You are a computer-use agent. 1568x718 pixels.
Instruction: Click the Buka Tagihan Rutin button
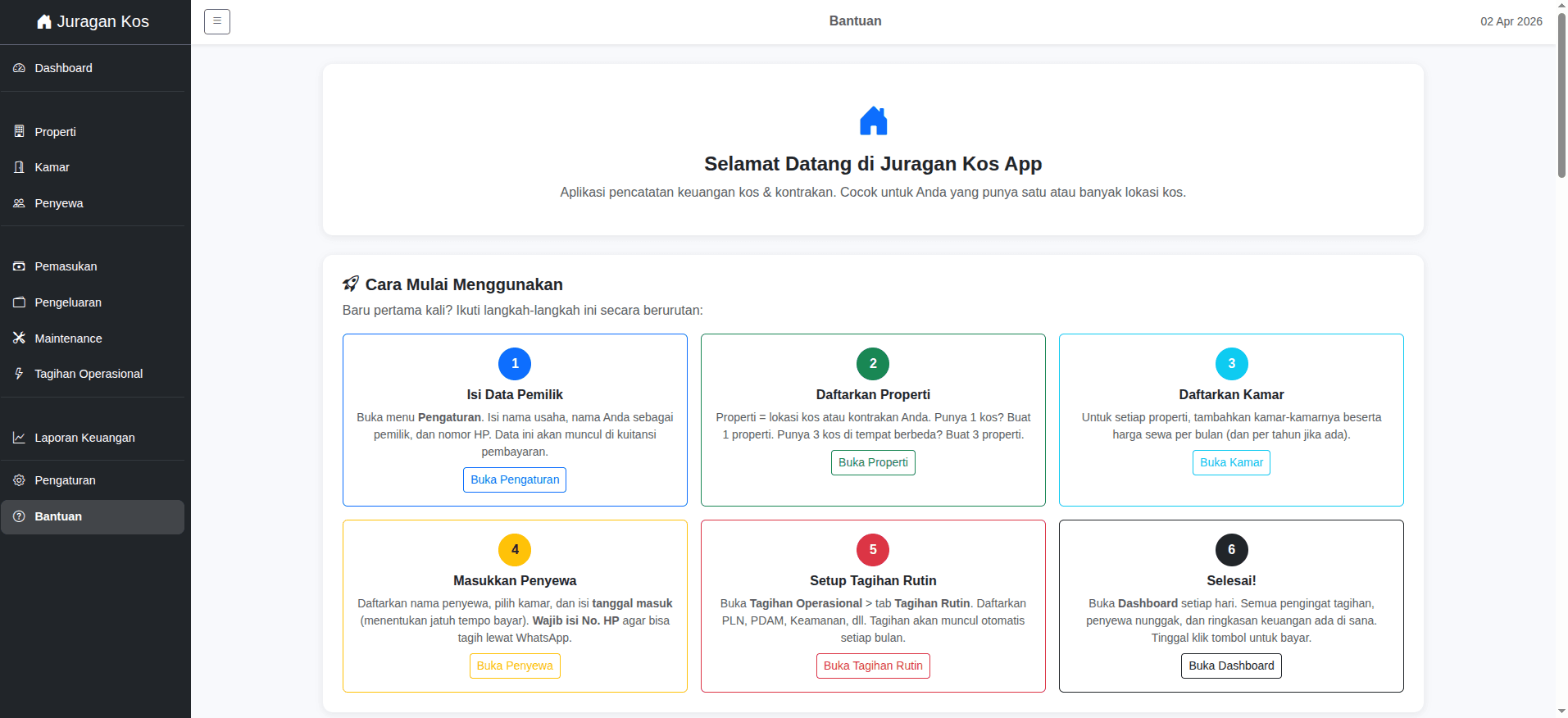[873, 666]
